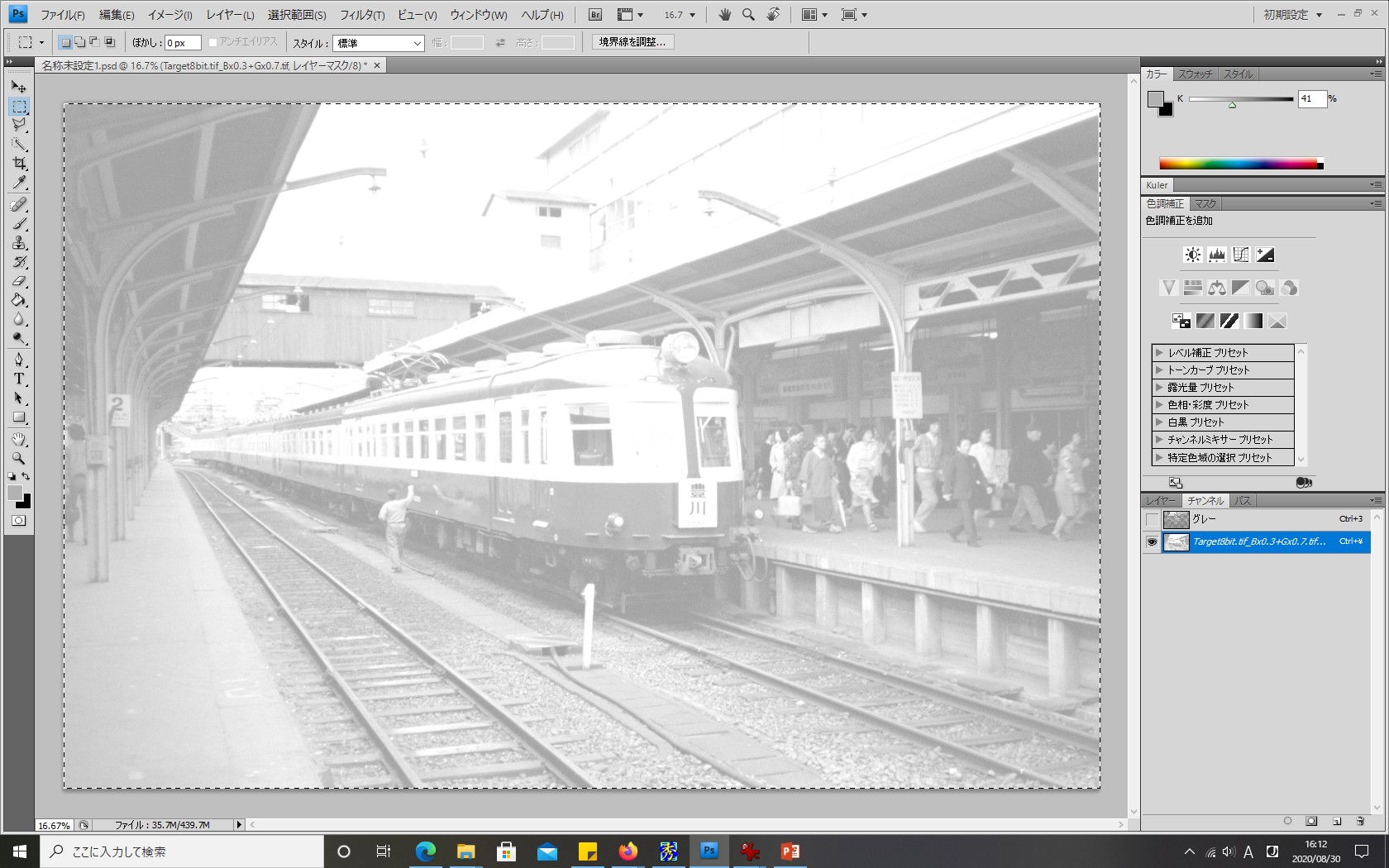1389x868 pixels.
Task: Select the Crop tool
Action: (19, 163)
